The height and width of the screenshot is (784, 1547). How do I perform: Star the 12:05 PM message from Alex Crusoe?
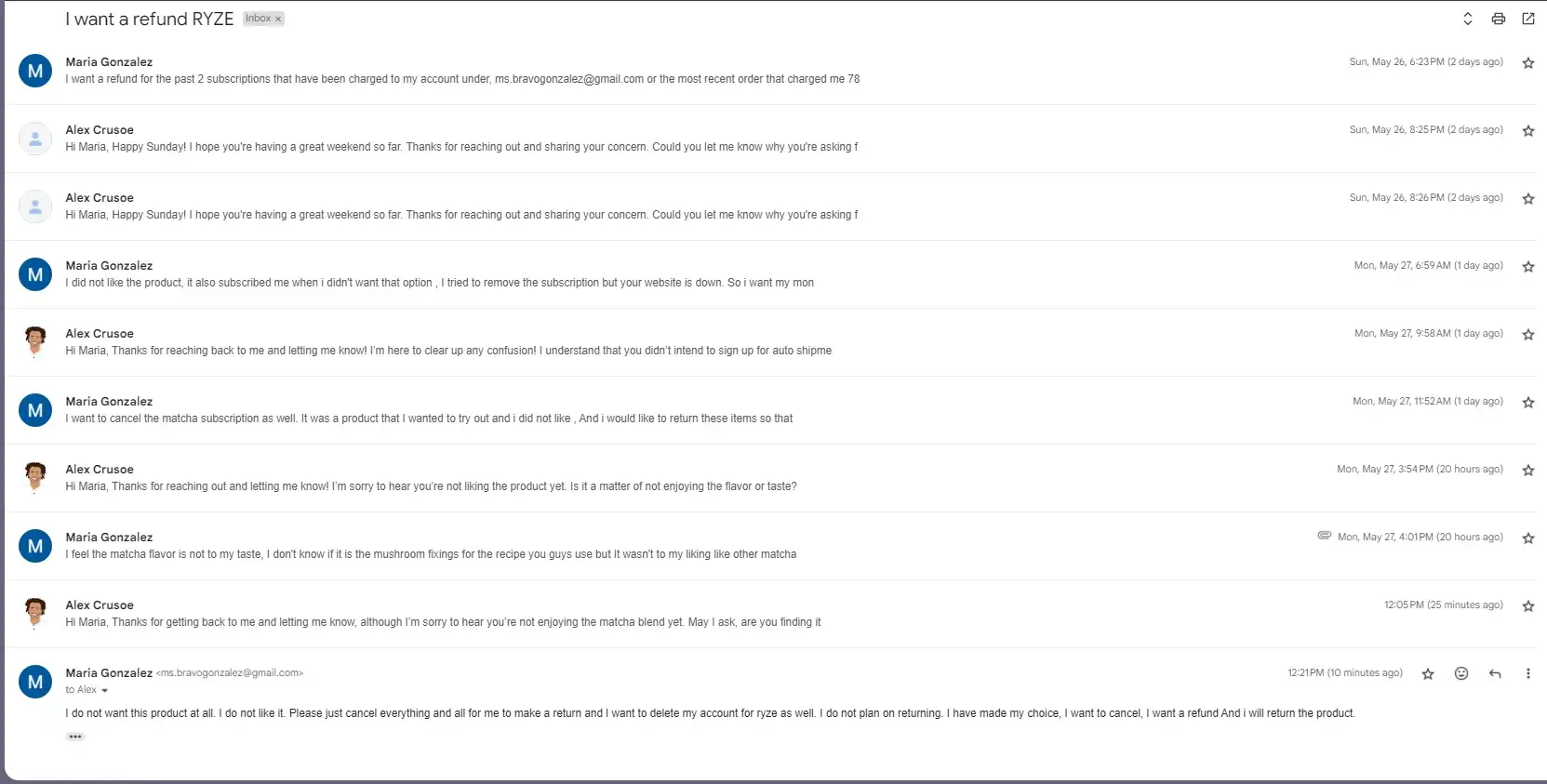tap(1527, 606)
